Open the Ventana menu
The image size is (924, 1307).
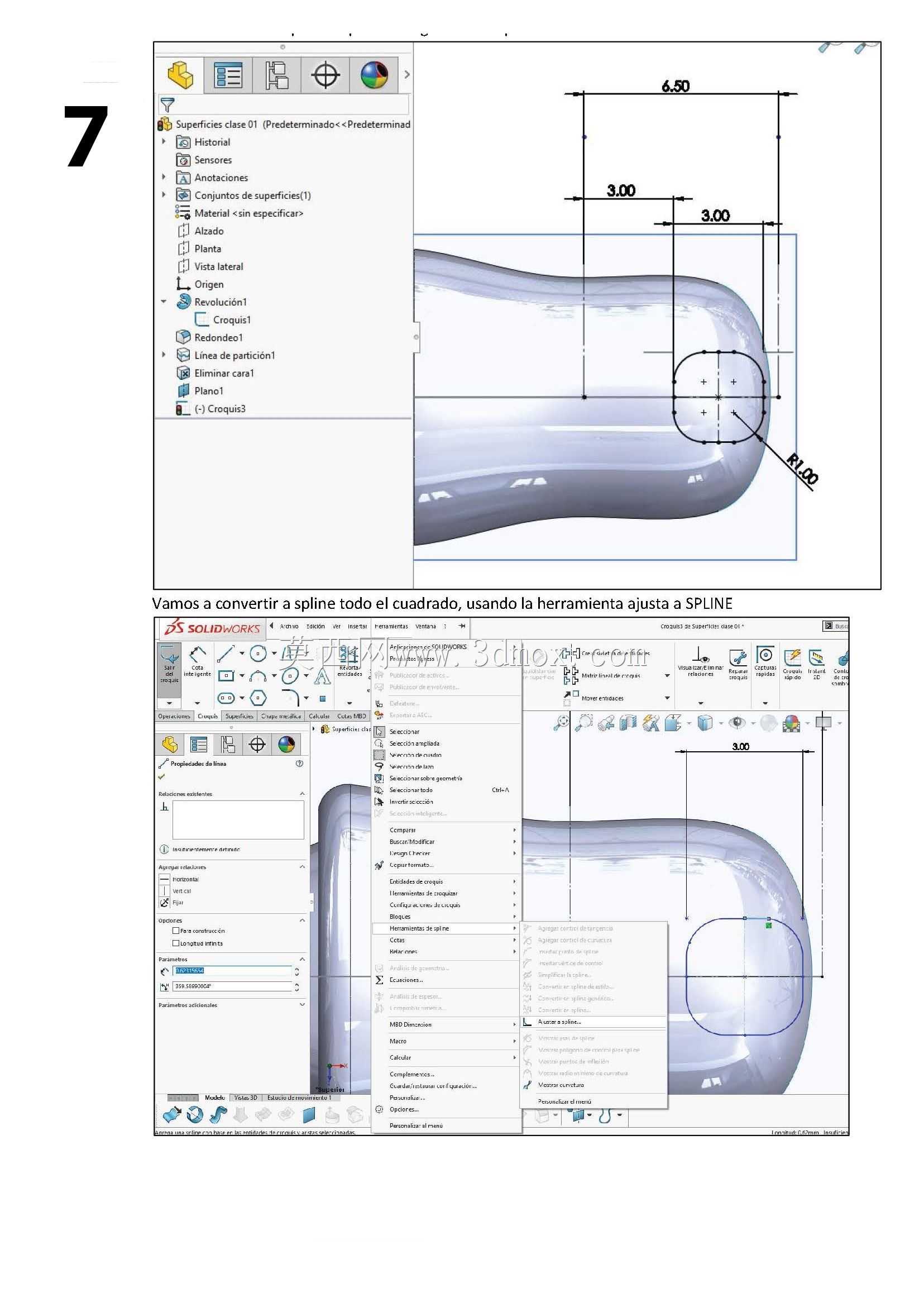(425, 626)
